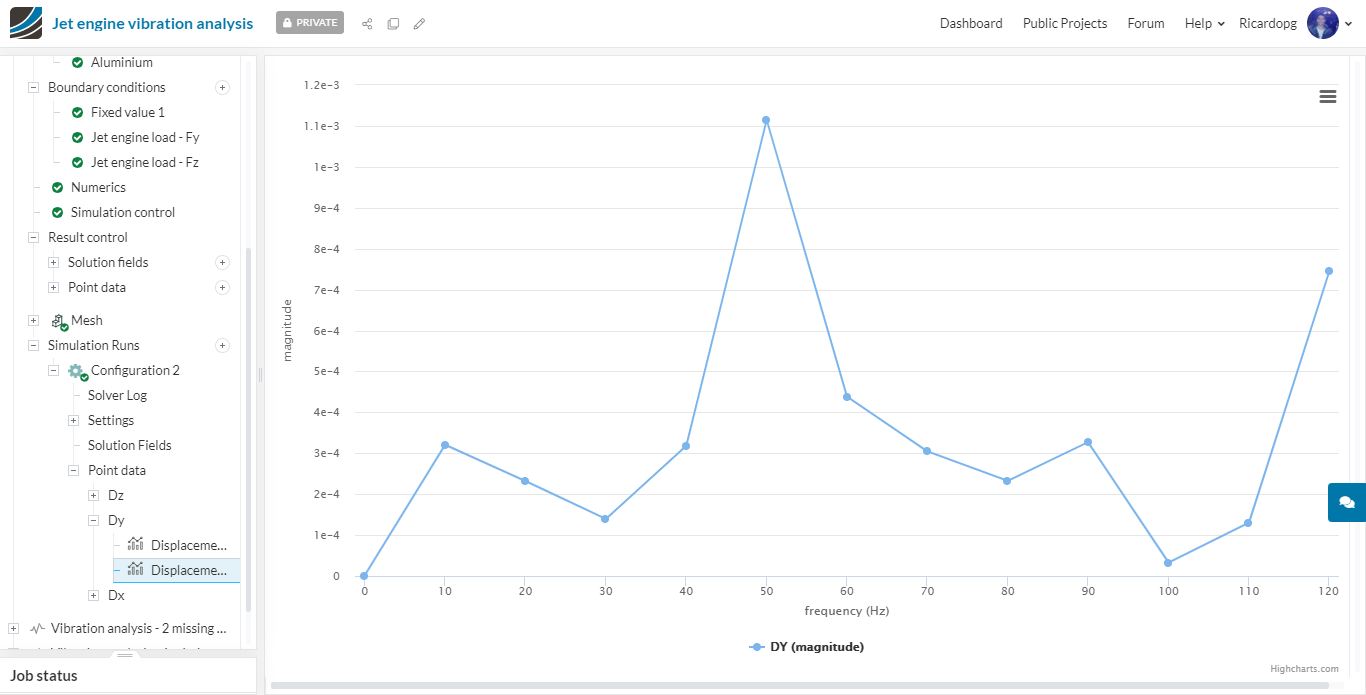Expand the Dz point data node
1366x695 pixels.
[x=93, y=495]
